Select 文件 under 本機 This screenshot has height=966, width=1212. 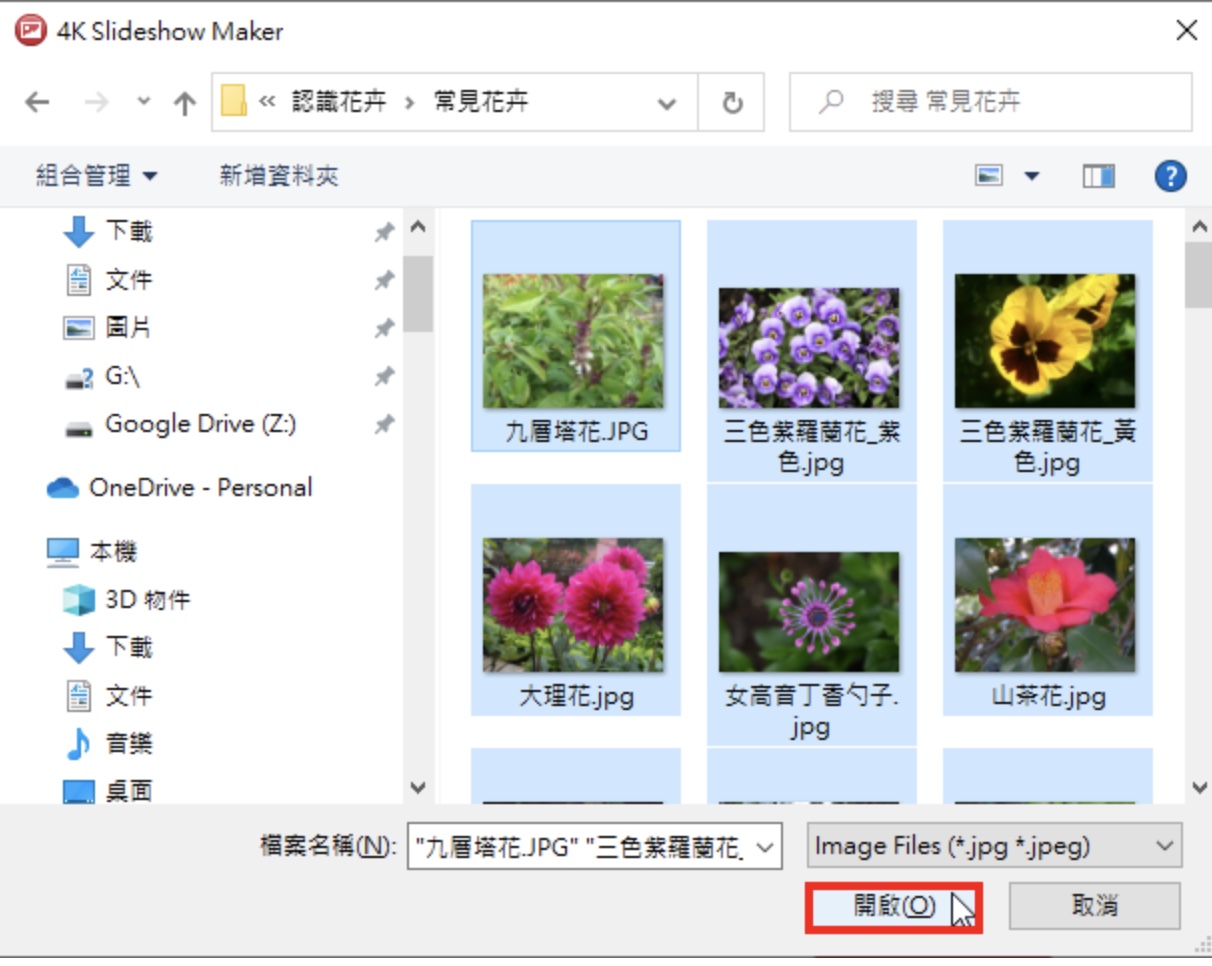pos(128,696)
